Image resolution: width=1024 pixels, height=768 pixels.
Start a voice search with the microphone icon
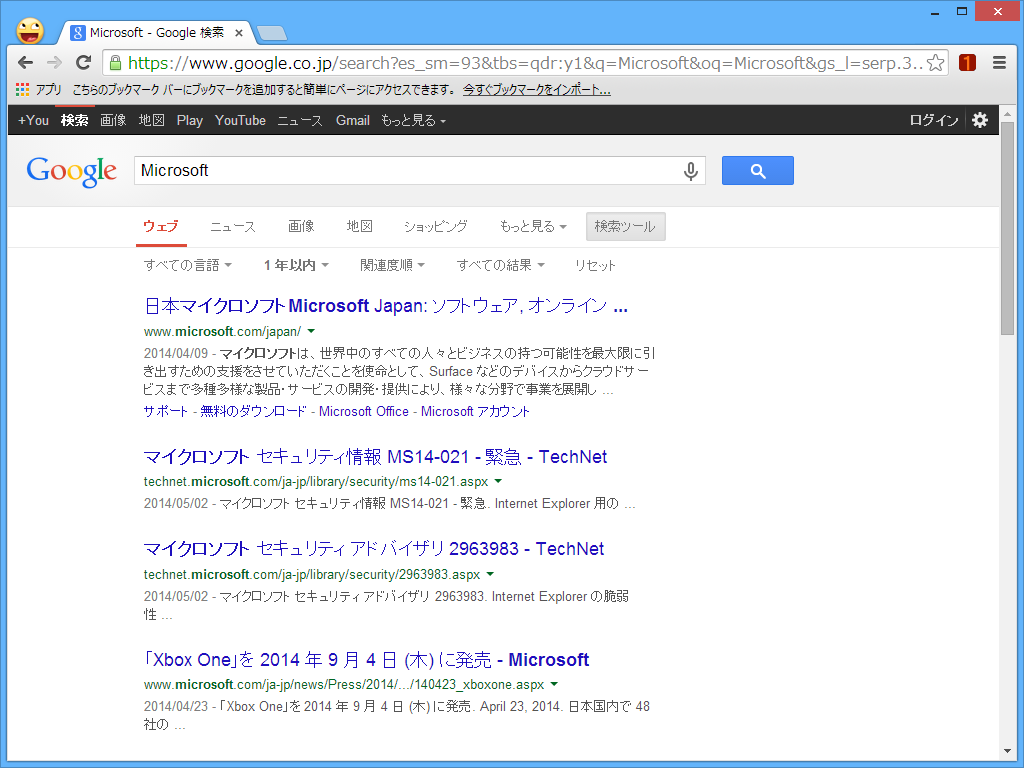click(x=690, y=170)
